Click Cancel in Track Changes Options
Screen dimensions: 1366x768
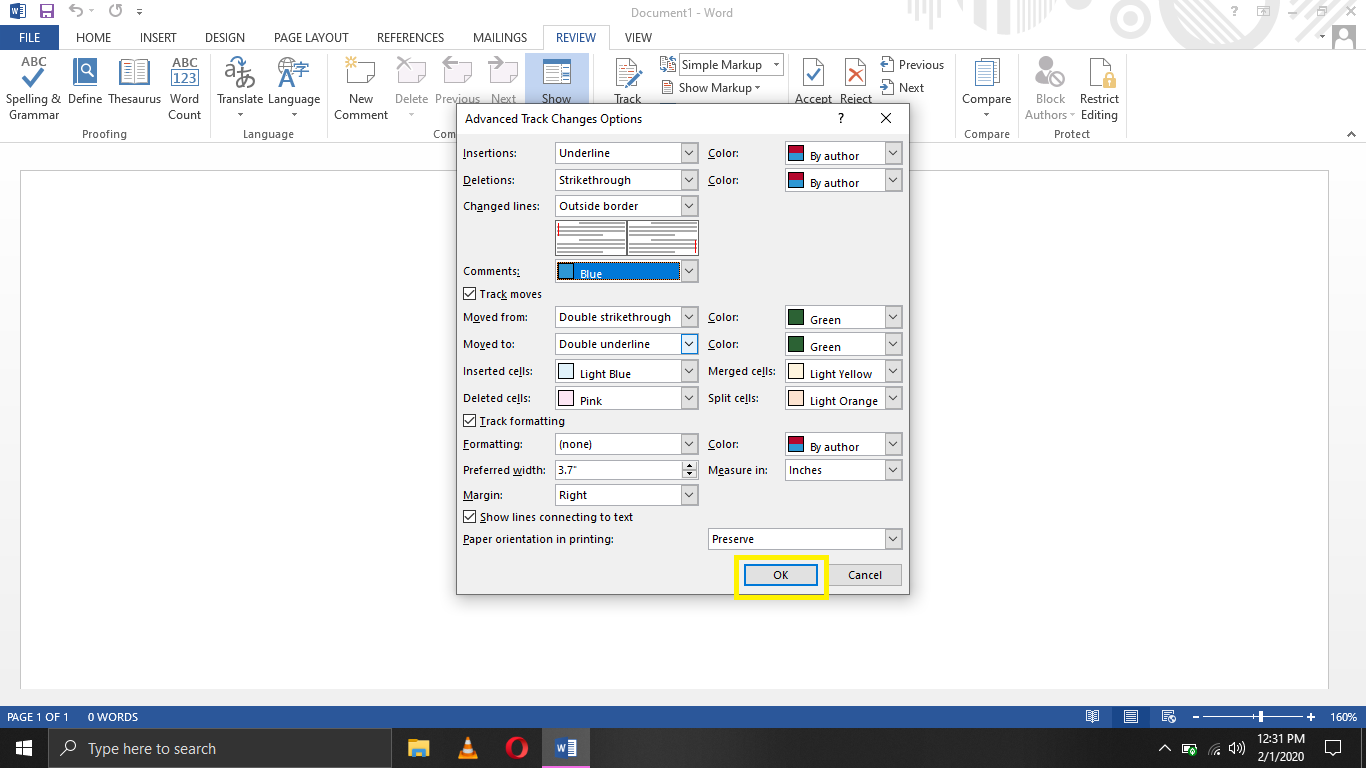point(865,575)
